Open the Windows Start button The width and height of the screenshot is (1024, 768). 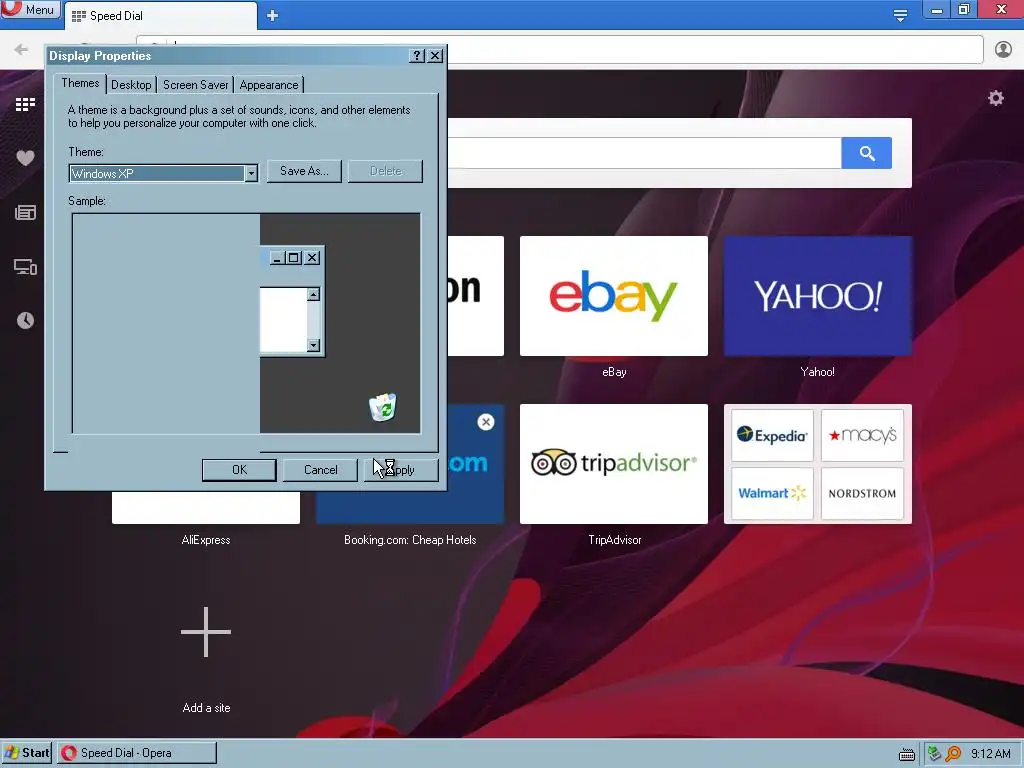pyautogui.click(x=26, y=752)
